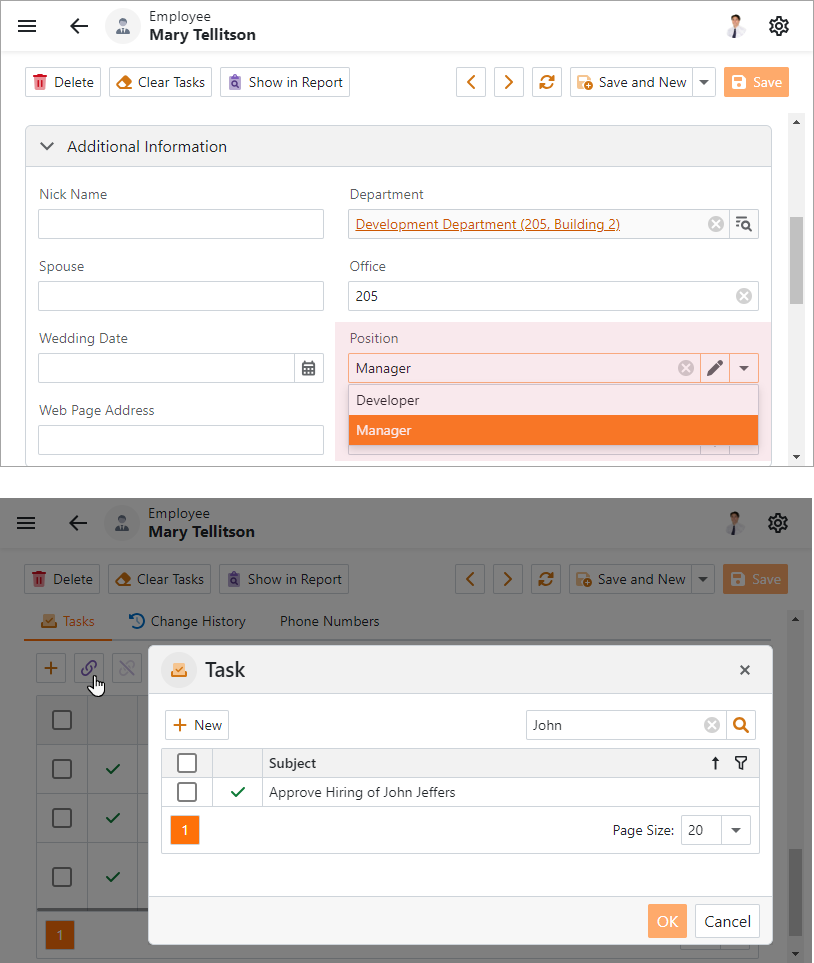Viewport: 814px width, 963px height.
Task: Collapse the Additional Information section
Action: pyautogui.click(x=47, y=146)
